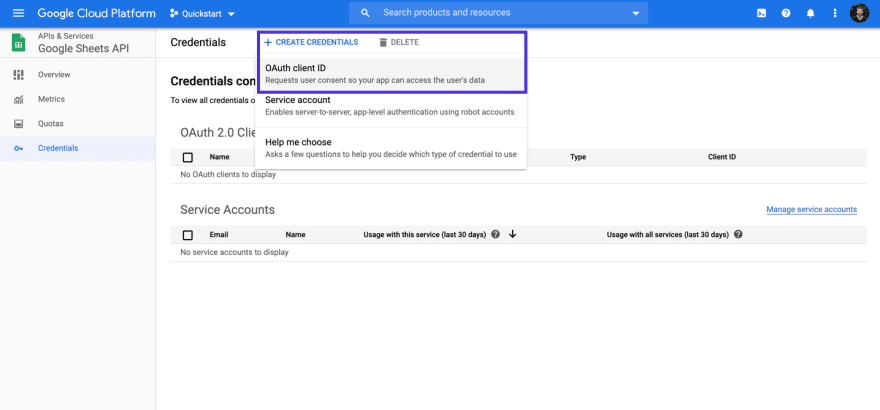This screenshot has width=880, height=410.
Task: Click the Credentials key icon
Action: (19, 149)
